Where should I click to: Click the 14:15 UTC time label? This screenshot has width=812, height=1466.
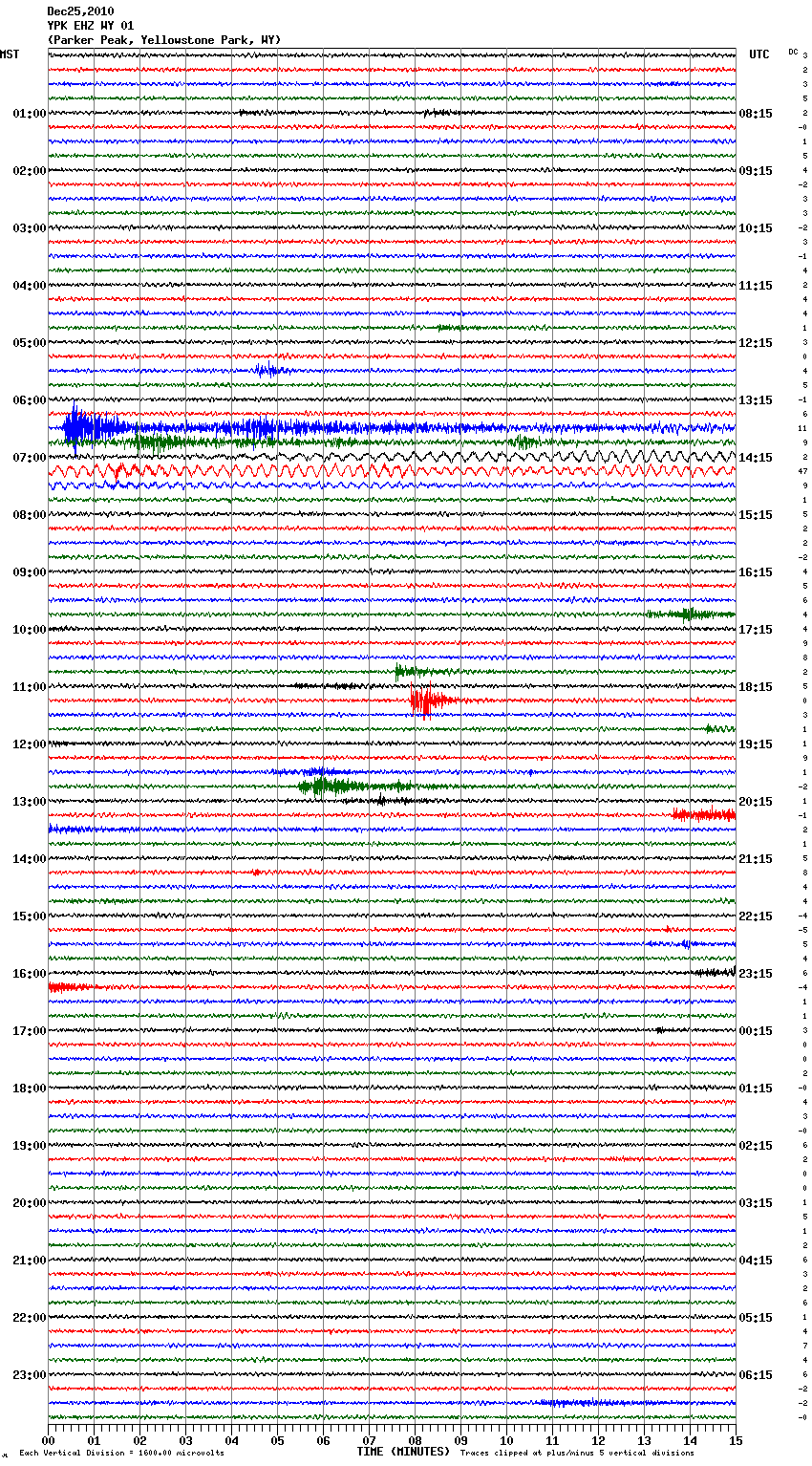pos(756,458)
